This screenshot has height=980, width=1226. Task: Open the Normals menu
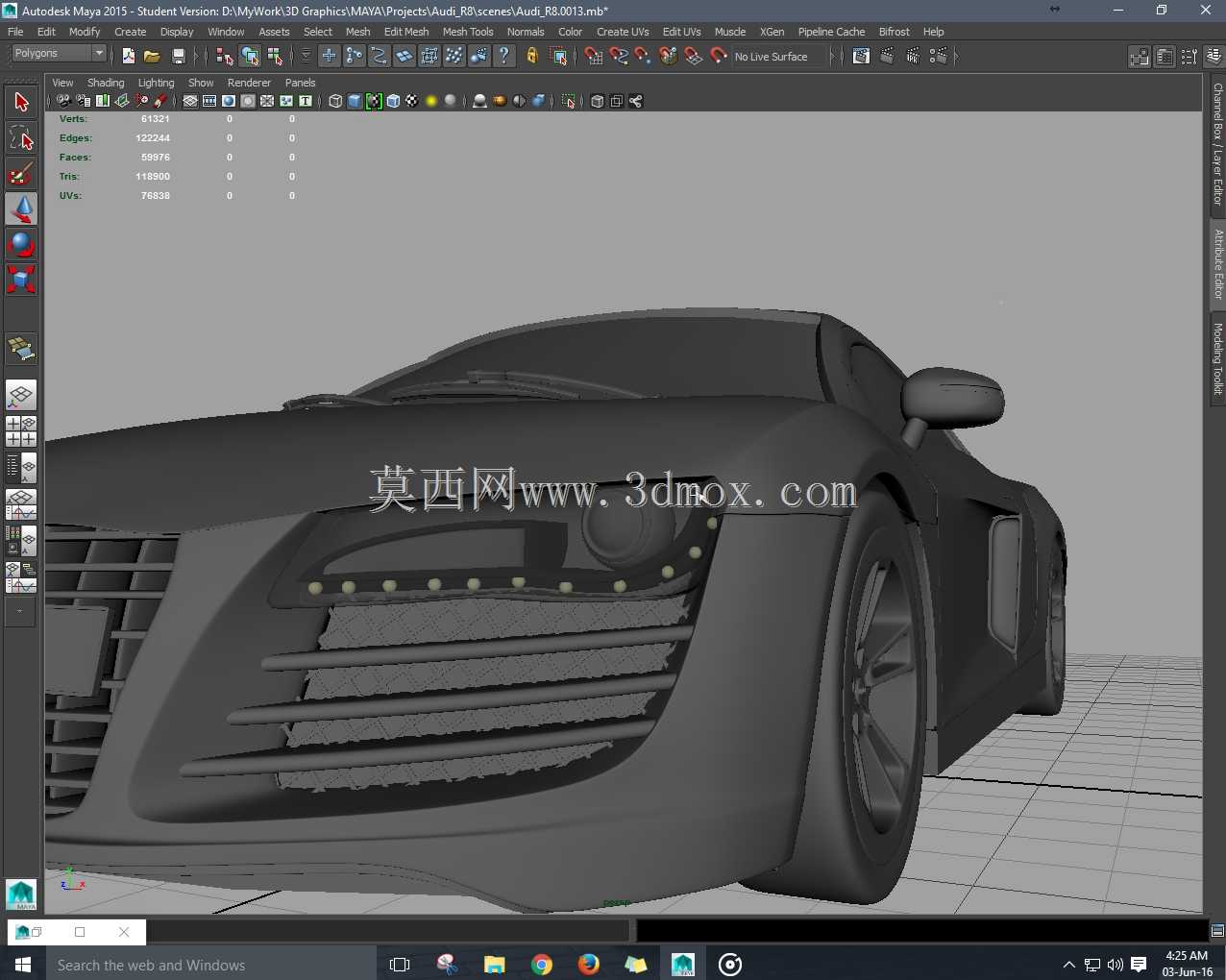(526, 32)
